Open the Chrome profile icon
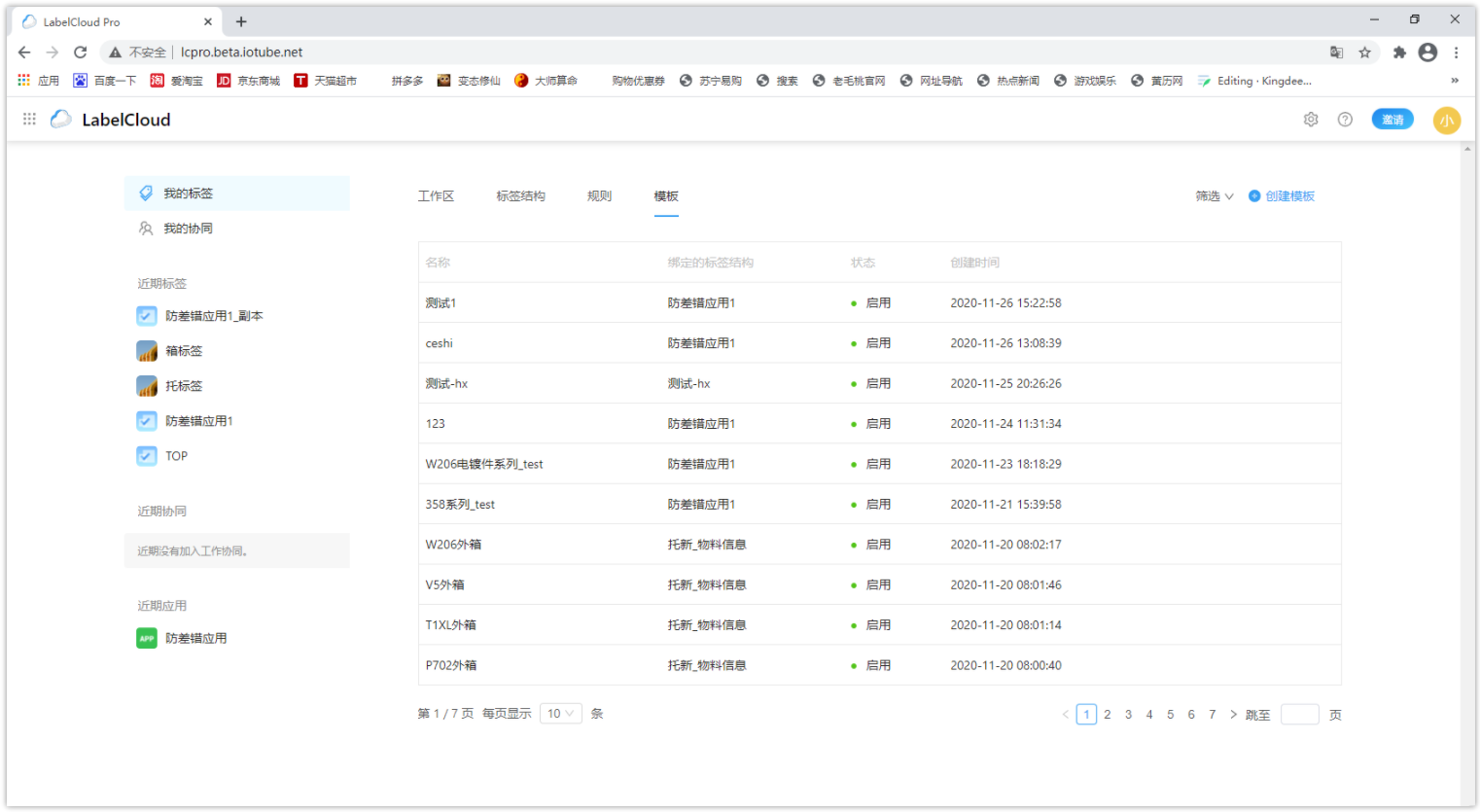The width and height of the screenshot is (1480, 812). click(1427, 53)
